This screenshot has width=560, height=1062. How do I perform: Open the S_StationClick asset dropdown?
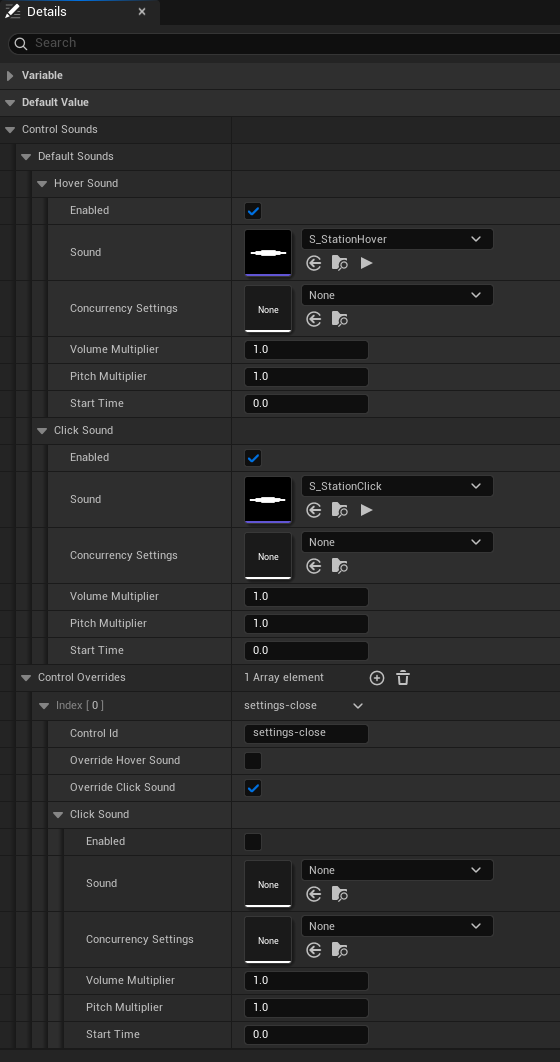click(x=397, y=486)
